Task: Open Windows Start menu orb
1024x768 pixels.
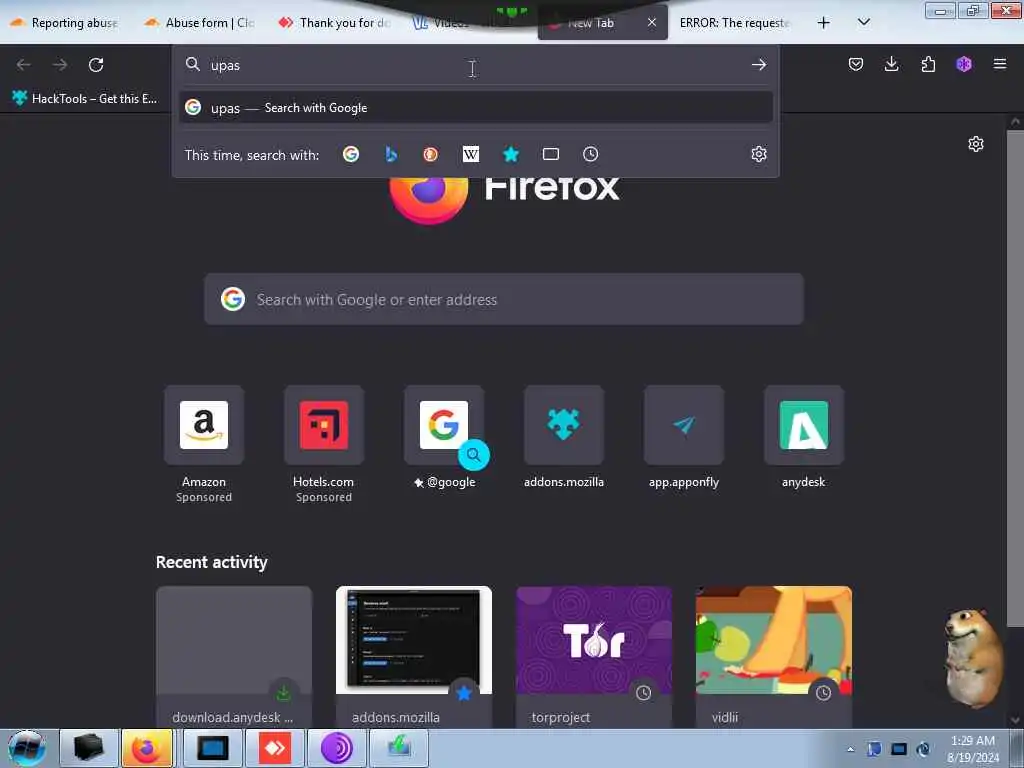Action: pyautogui.click(x=27, y=748)
